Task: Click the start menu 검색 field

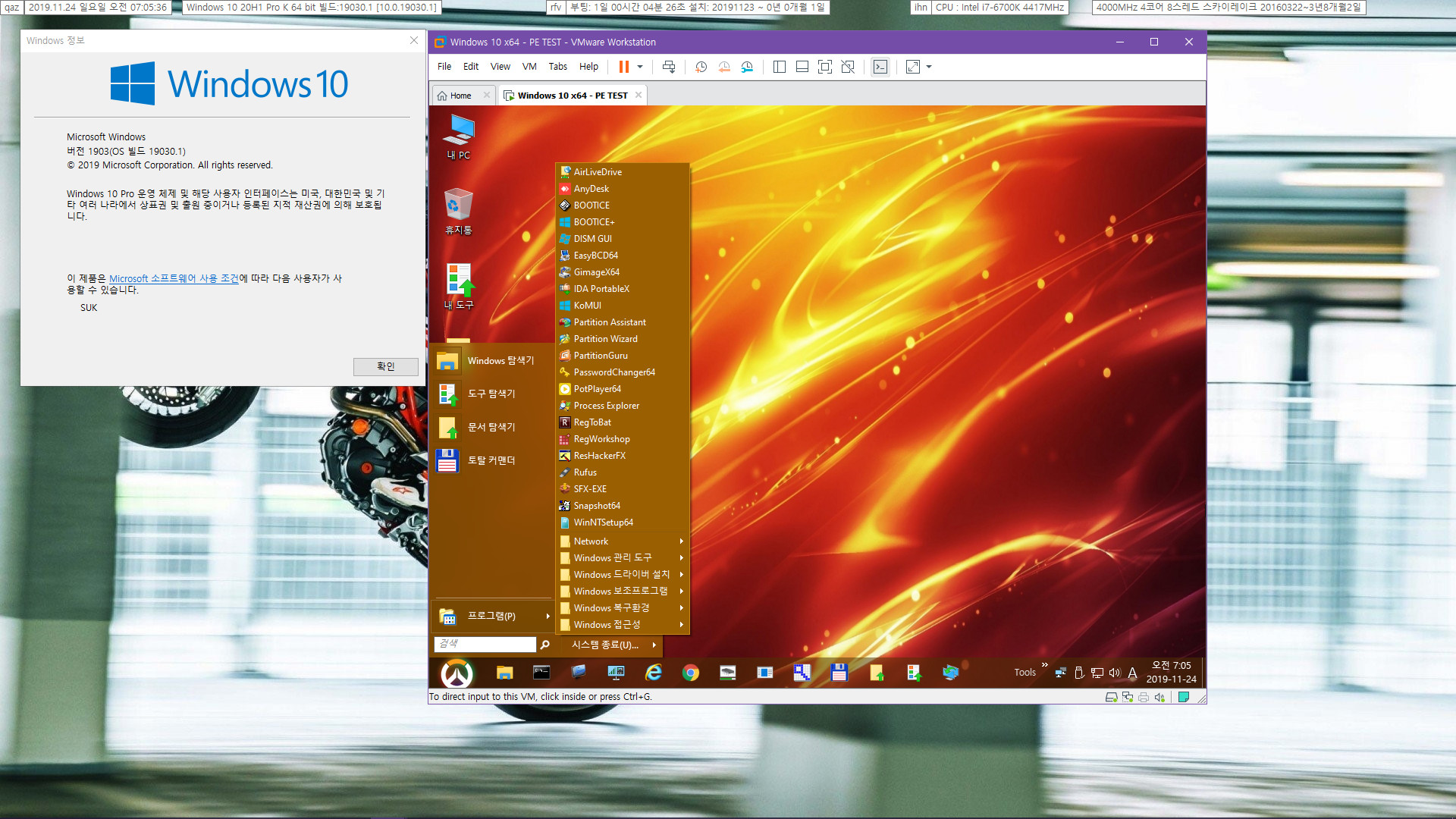Action: click(485, 644)
